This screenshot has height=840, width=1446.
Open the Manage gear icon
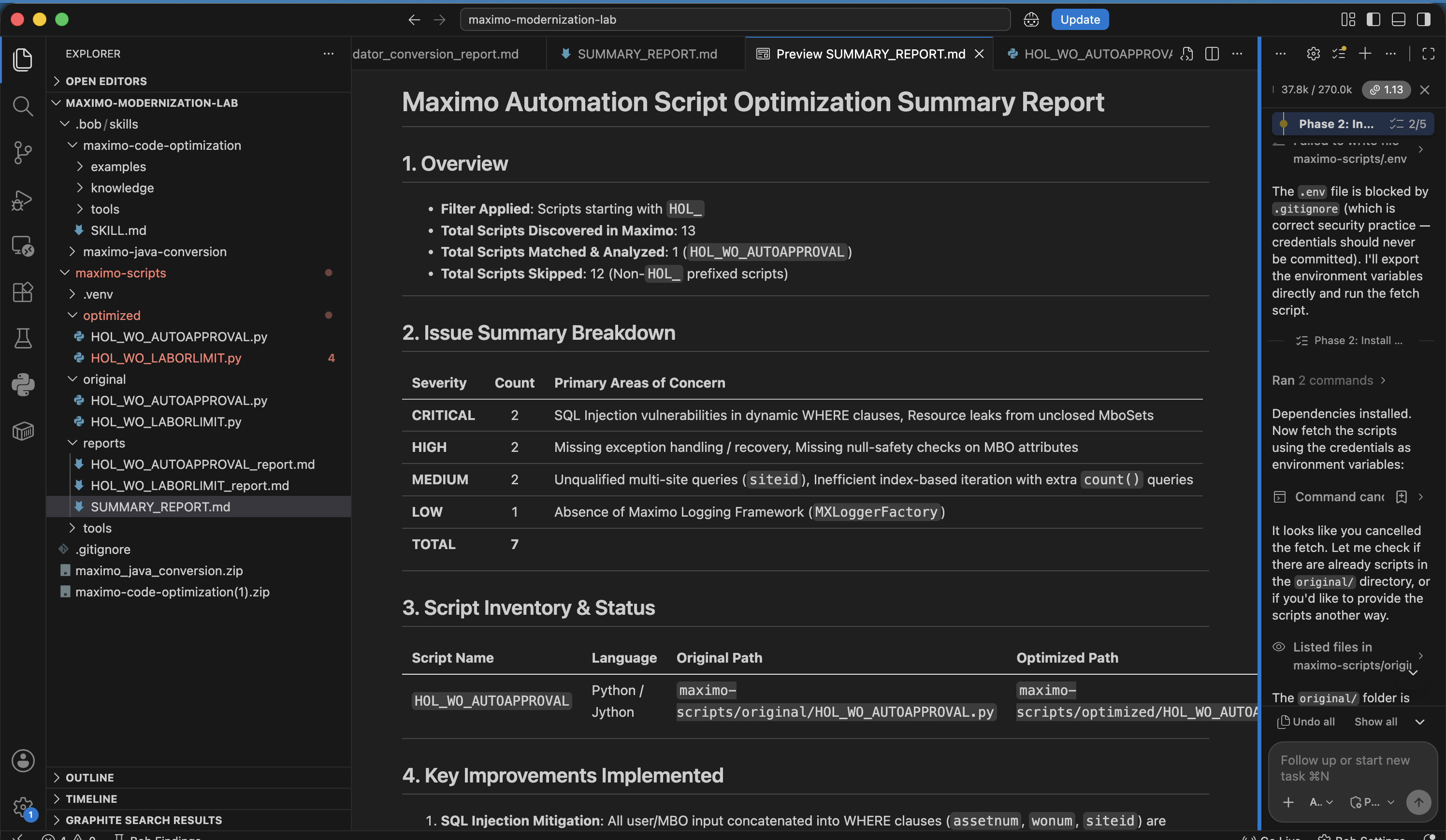(22, 806)
